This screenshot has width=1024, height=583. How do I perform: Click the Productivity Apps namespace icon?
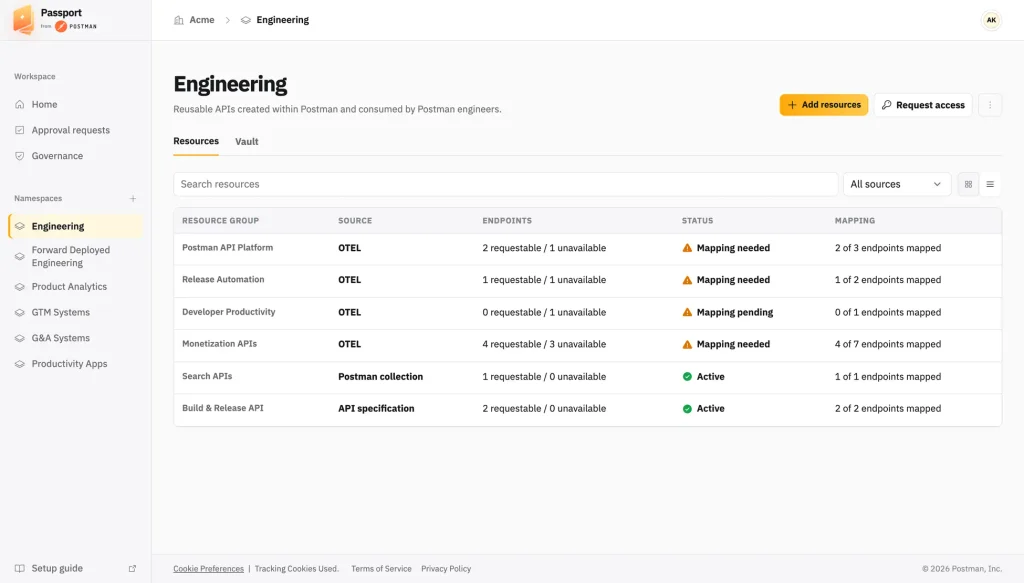(20, 364)
